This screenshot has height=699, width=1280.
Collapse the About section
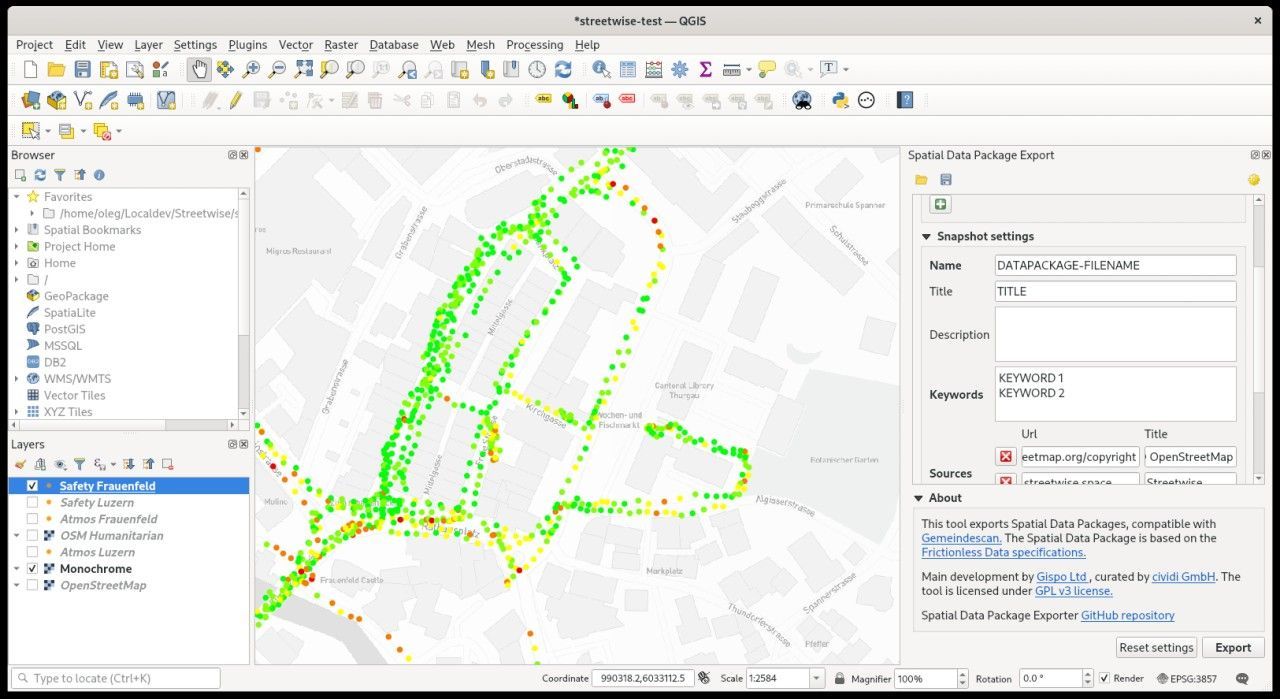click(x=919, y=498)
